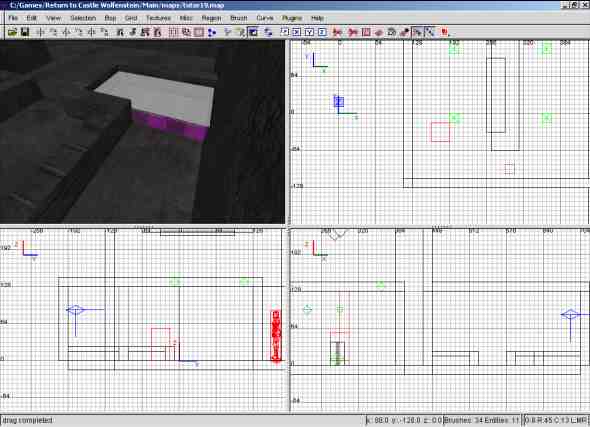Use the Select Inside tool
This screenshot has width=590, height=427.
tap(158, 32)
